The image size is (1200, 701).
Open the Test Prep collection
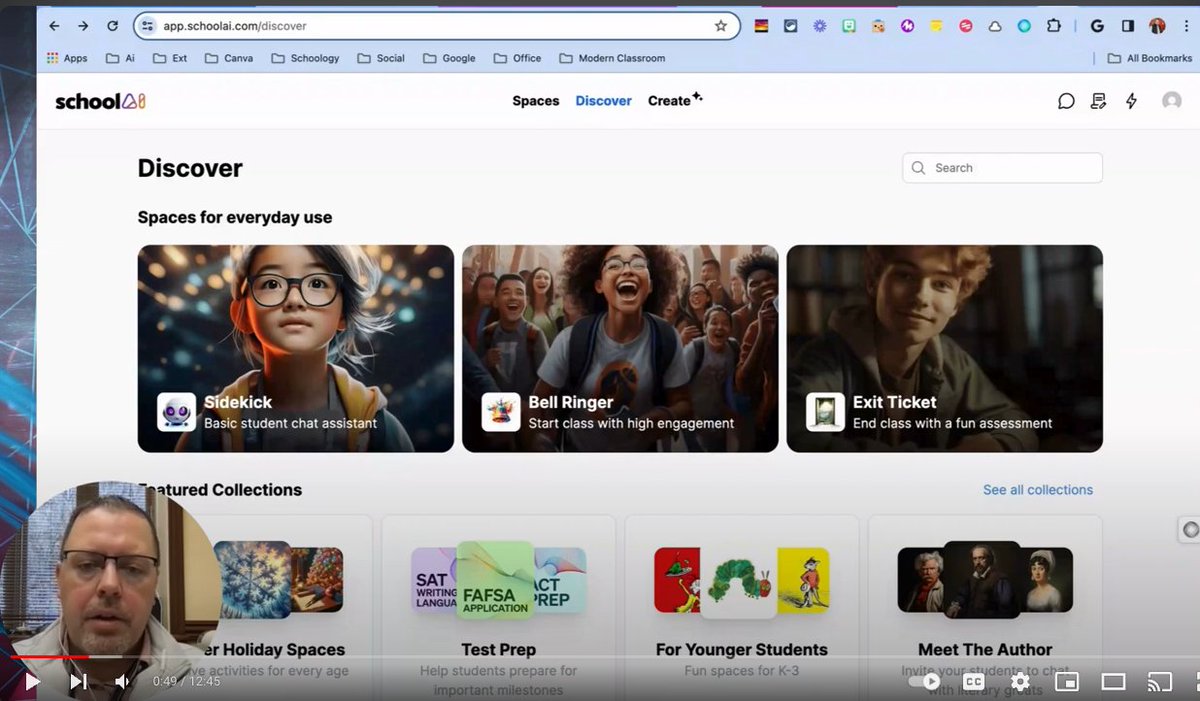(x=498, y=608)
